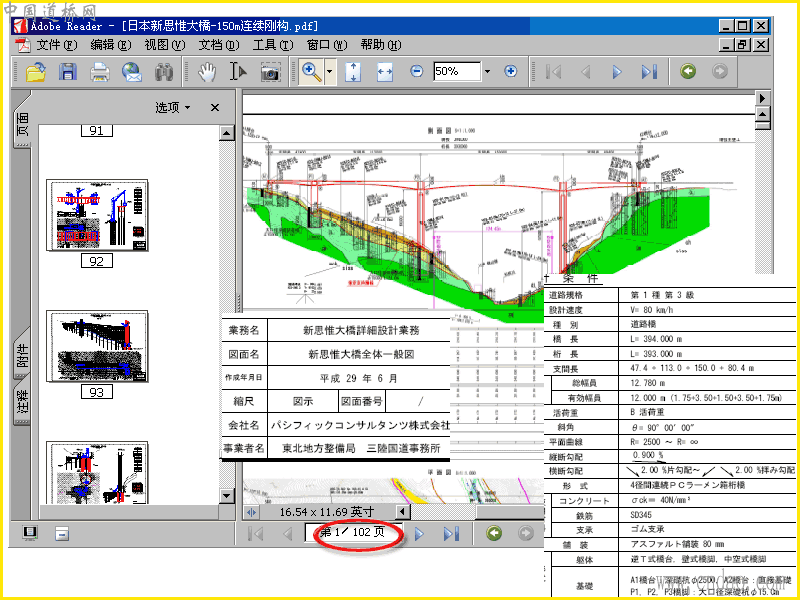Open the zoom percentage dropdown arrow
Screen dimensions: 800x600
487,71
